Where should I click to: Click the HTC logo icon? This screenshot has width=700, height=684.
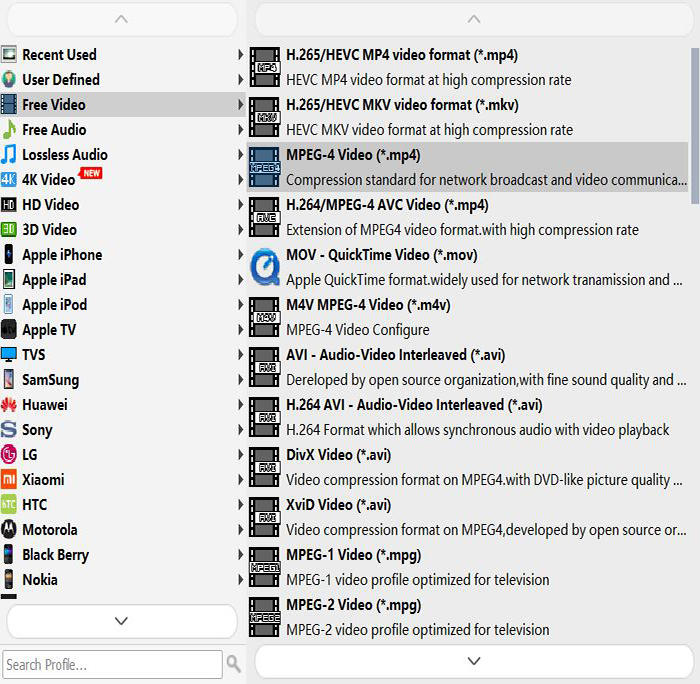9,505
